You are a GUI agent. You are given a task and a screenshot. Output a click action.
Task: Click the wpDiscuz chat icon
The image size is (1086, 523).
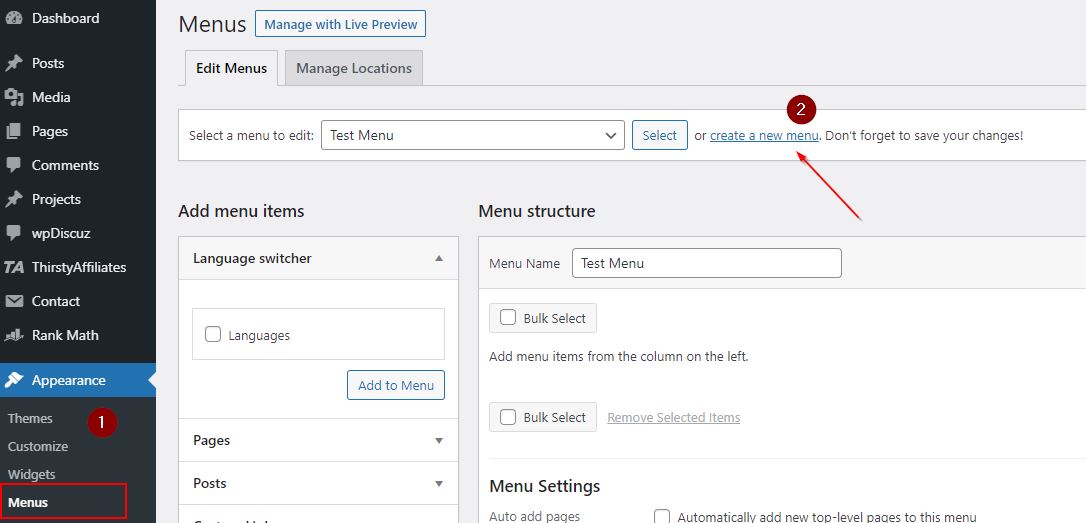pyautogui.click(x=14, y=233)
